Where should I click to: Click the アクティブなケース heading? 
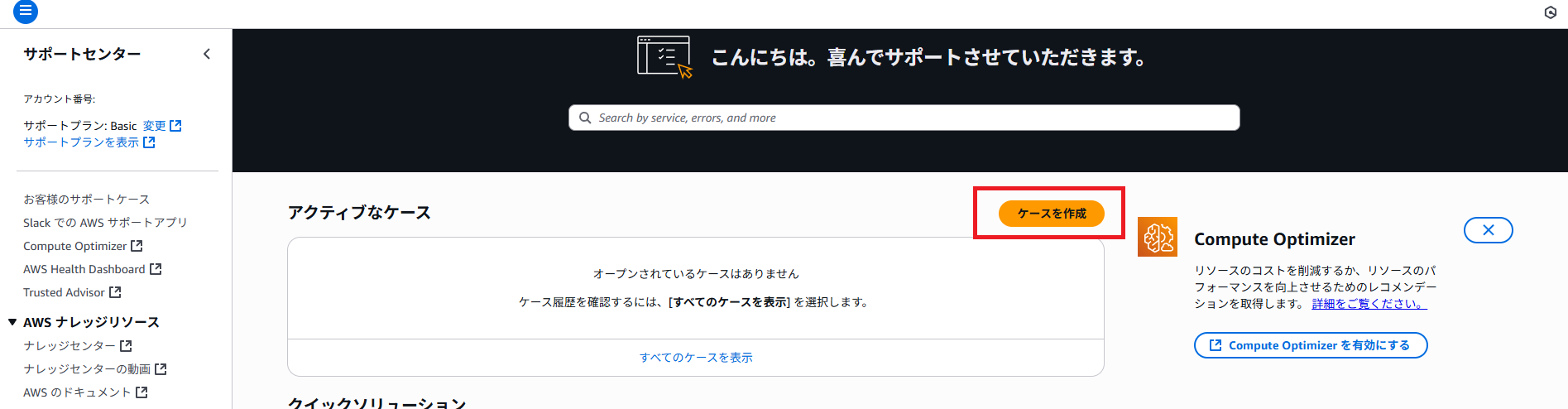[x=359, y=213]
